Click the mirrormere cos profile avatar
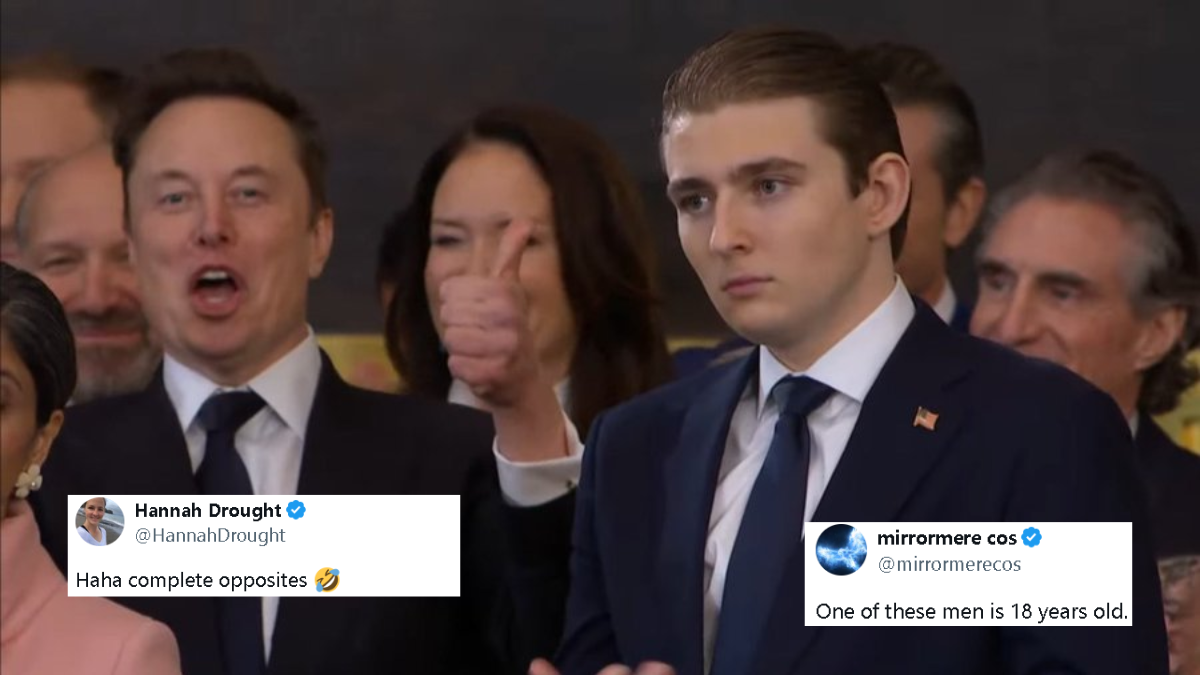The image size is (1200, 675). [x=841, y=550]
